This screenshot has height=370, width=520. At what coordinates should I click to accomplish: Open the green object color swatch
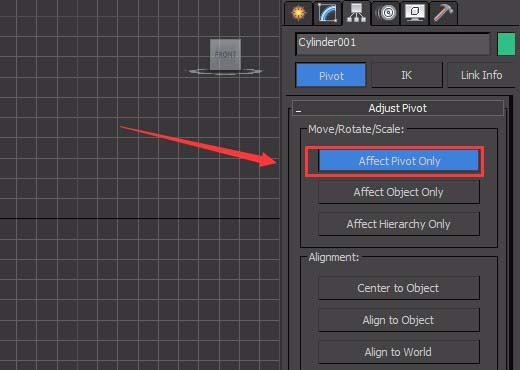click(x=506, y=44)
